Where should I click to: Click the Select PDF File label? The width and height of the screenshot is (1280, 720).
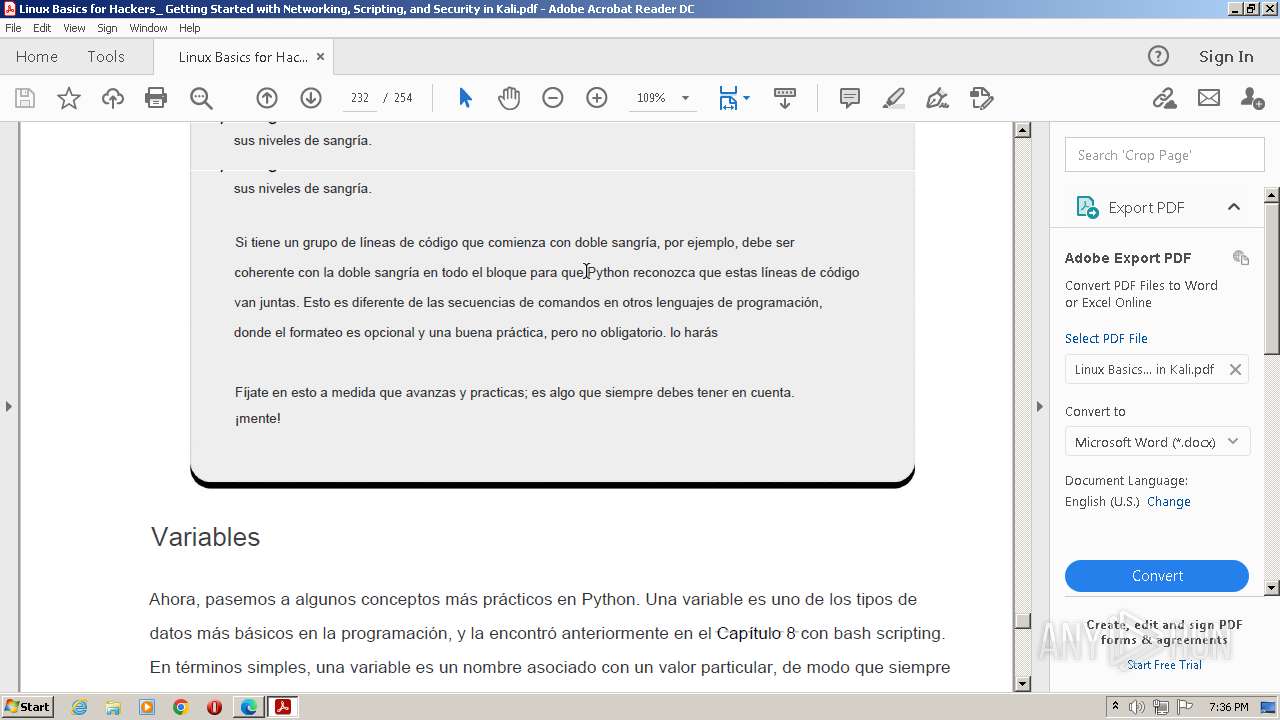1106,339
